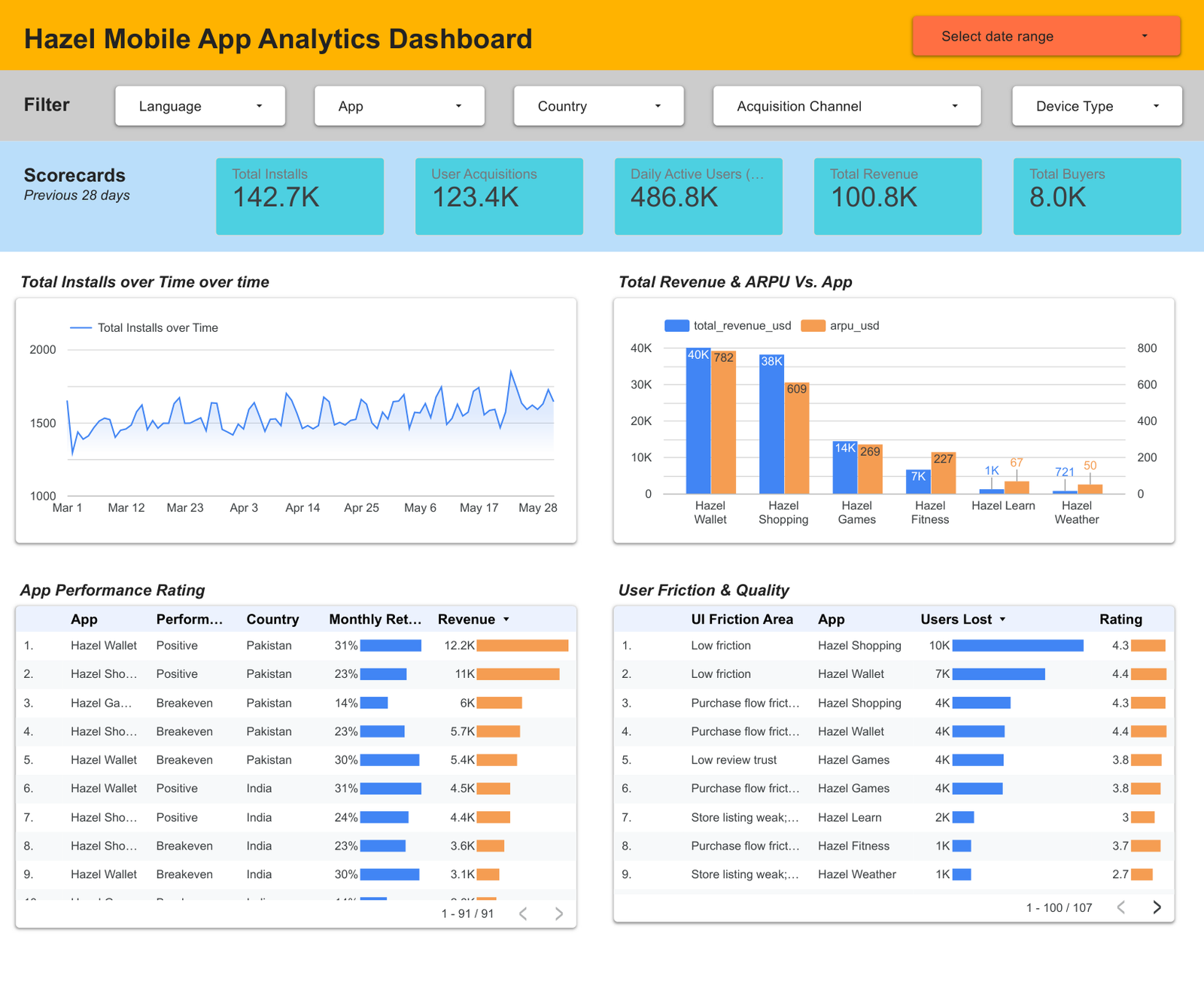1204x1006 pixels.
Task: Open the Device Type filter dropdown
Action: [x=1097, y=106]
